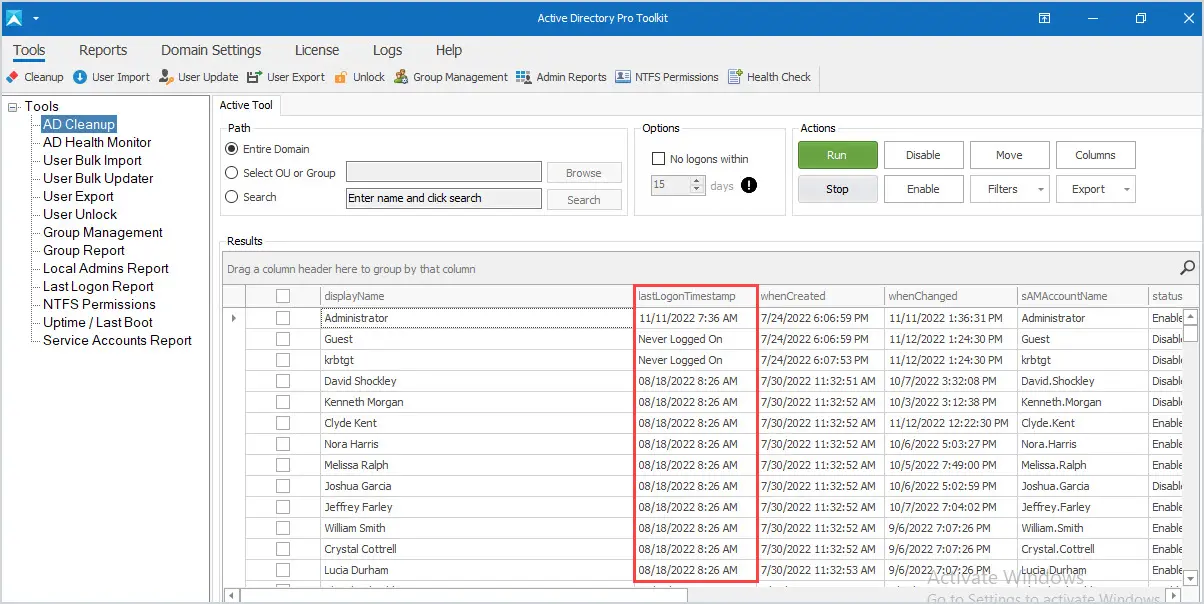Sort by the lastLogonTimestamp column header
This screenshot has height=604, width=1204.
pyautogui.click(x=696, y=296)
